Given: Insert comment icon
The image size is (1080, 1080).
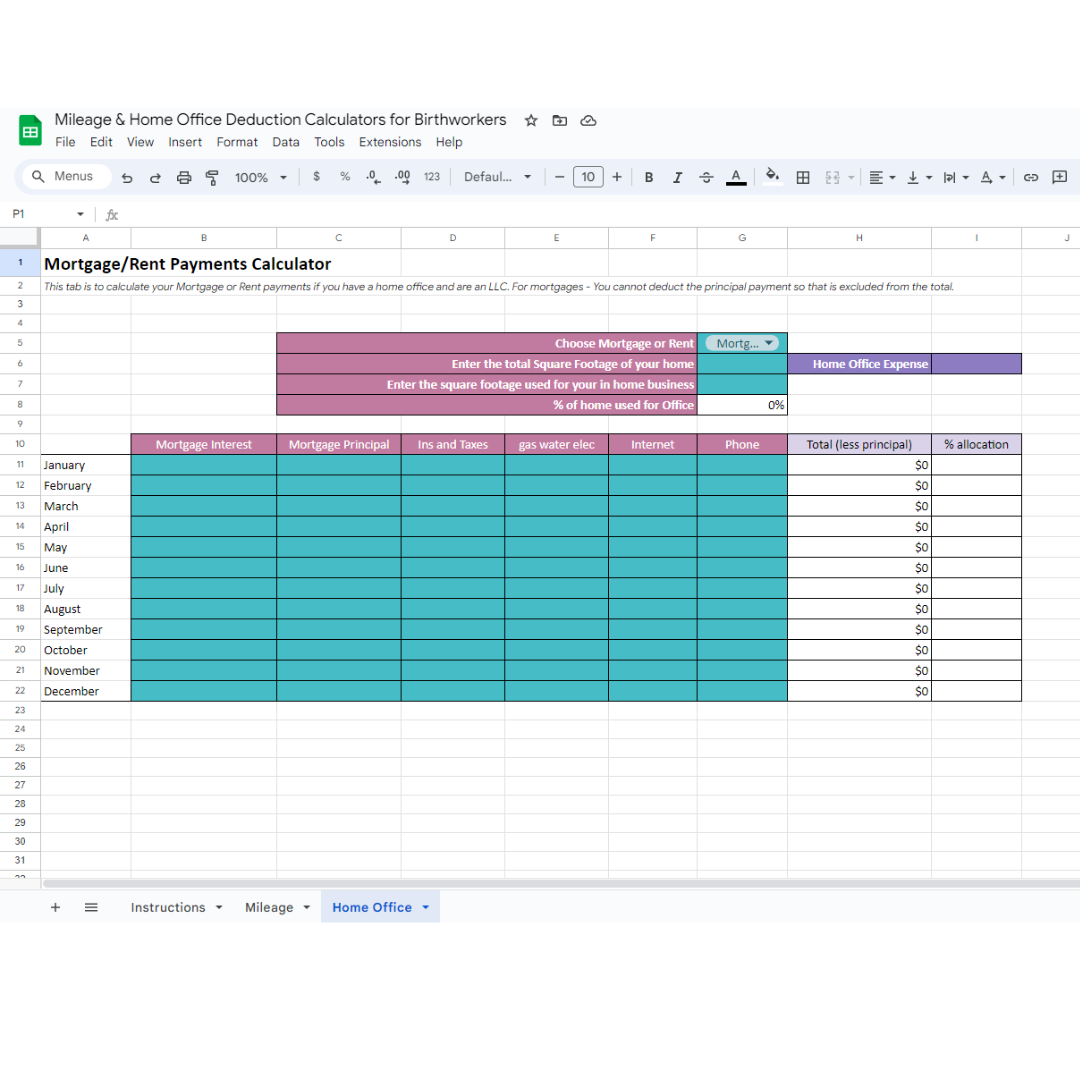Looking at the screenshot, I should (x=1059, y=178).
